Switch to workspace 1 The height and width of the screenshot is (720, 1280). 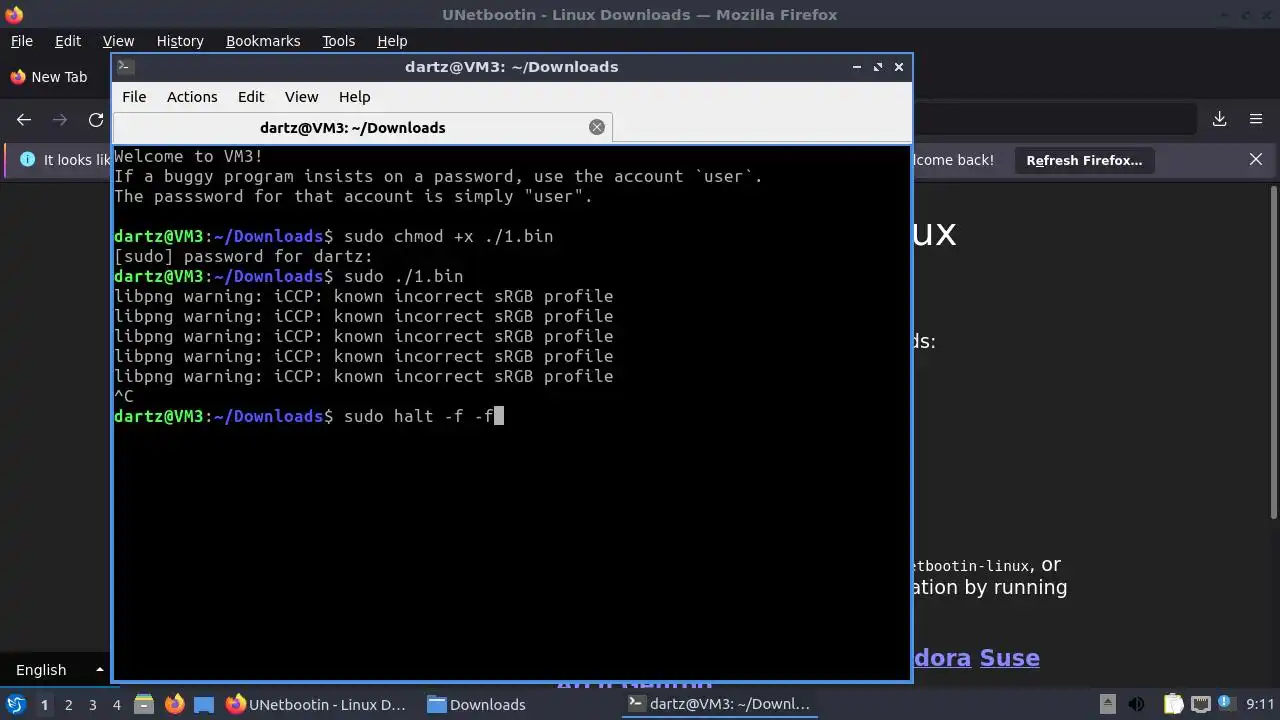click(44, 704)
